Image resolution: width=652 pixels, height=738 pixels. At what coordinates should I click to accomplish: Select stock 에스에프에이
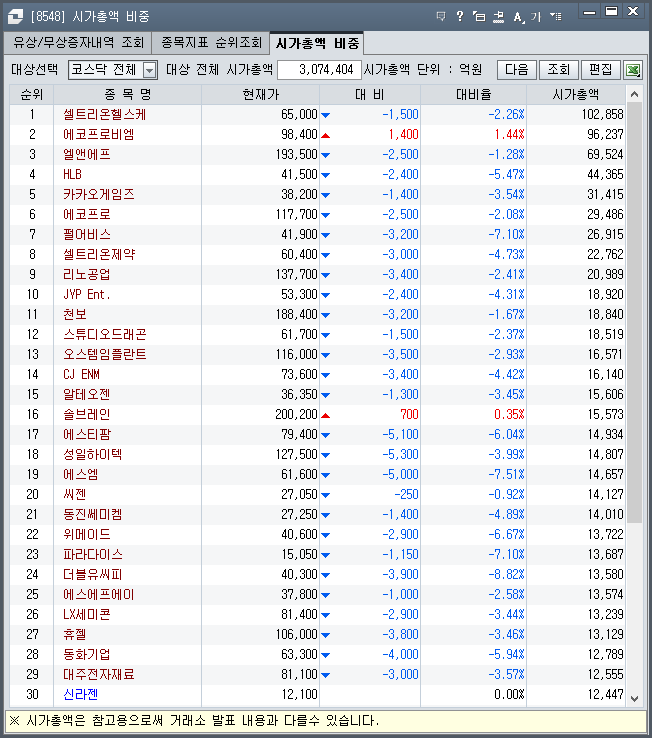click(x=99, y=594)
